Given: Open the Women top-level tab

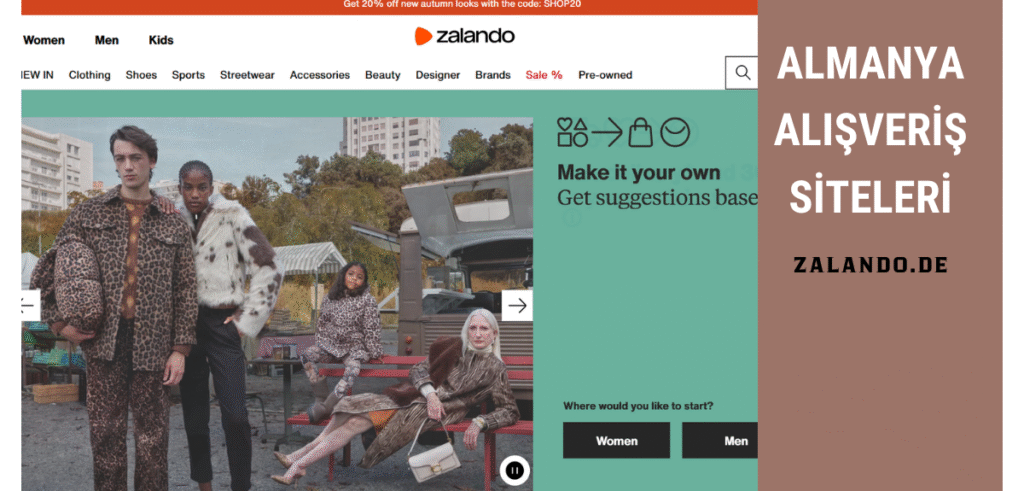Looking at the screenshot, I should click(x=44, y=40).
